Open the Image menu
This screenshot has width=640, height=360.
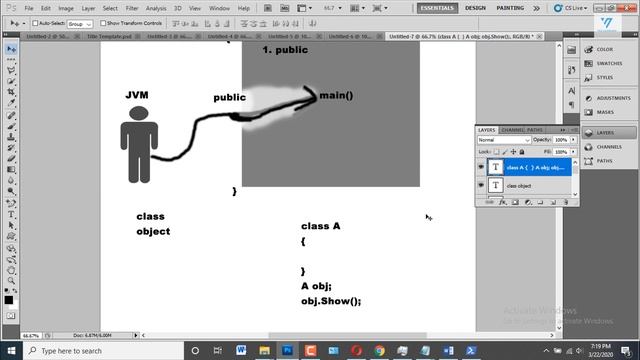(x=66, y=8)
